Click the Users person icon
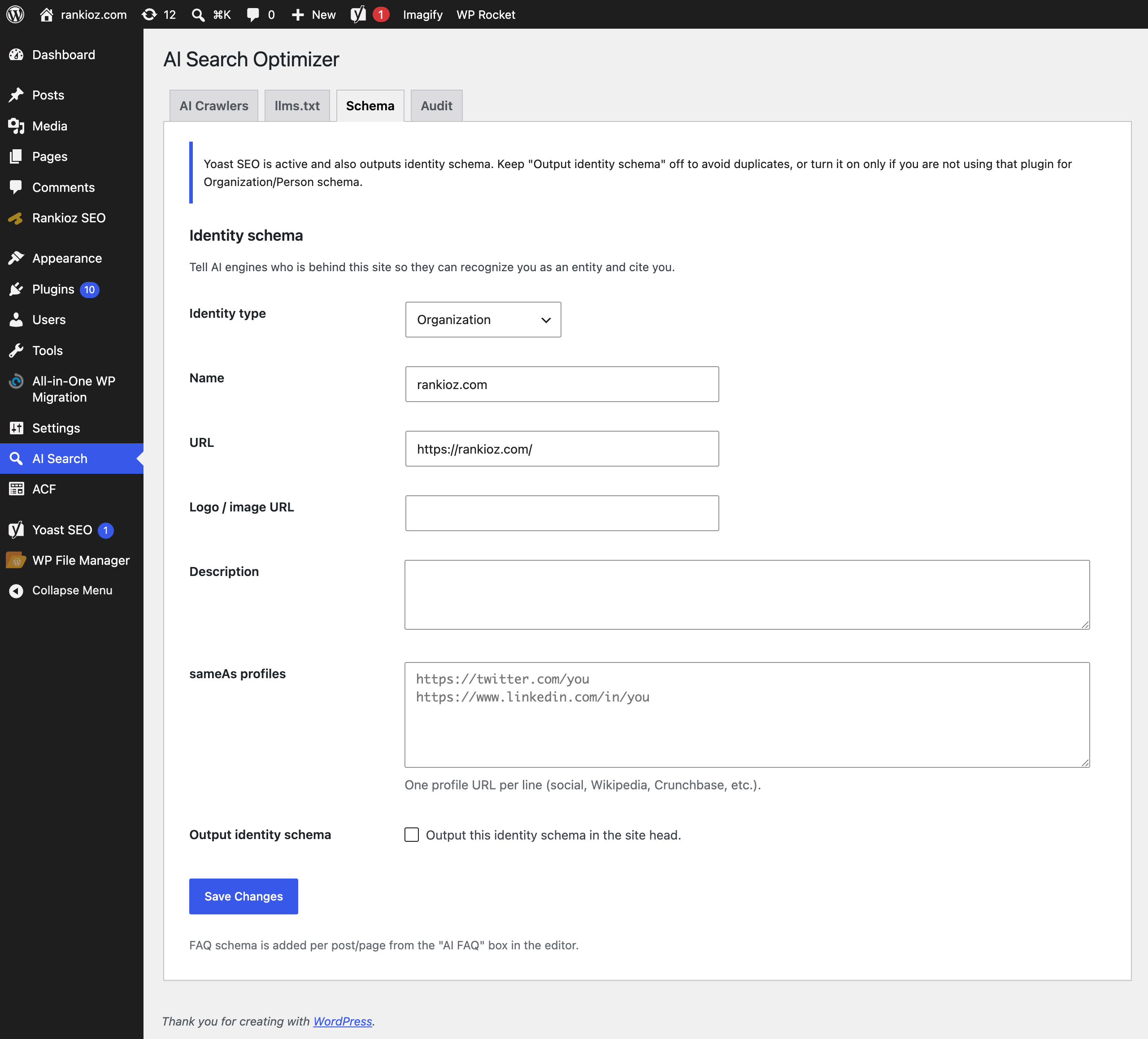 pos(16,320)
